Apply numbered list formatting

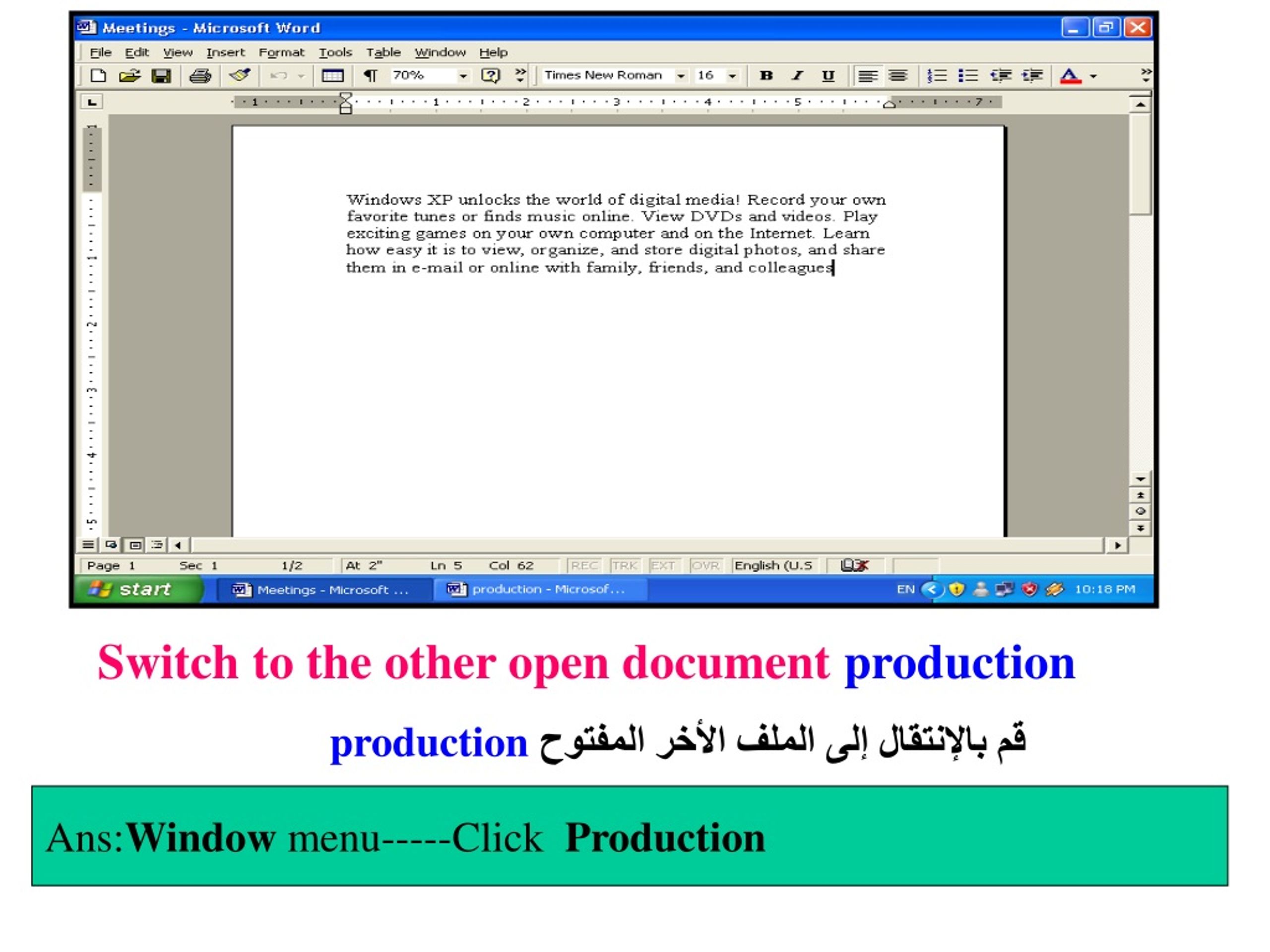pyautogui.click(x=937, y=76)
